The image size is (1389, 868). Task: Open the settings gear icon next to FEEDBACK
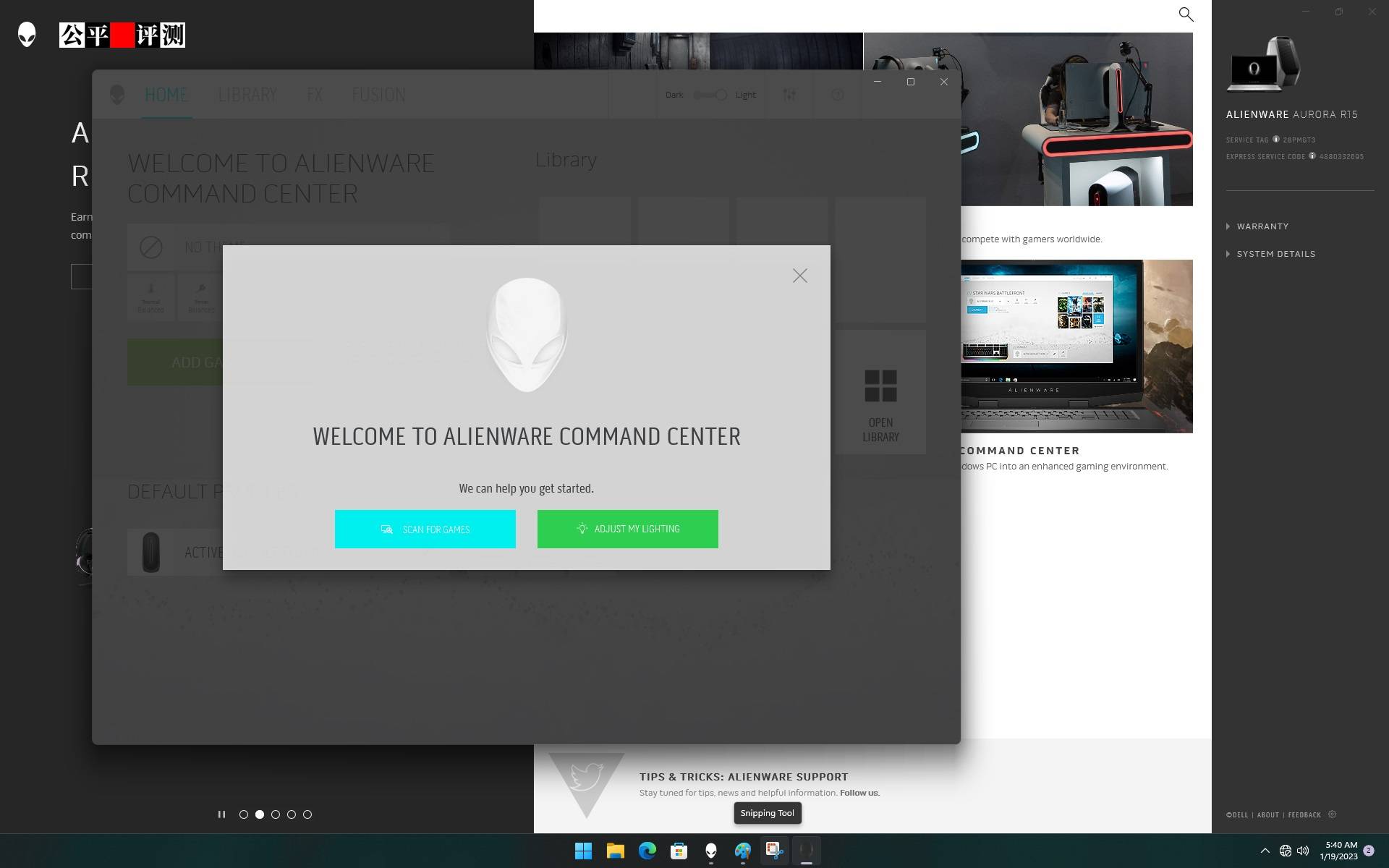click(1333, 814)
